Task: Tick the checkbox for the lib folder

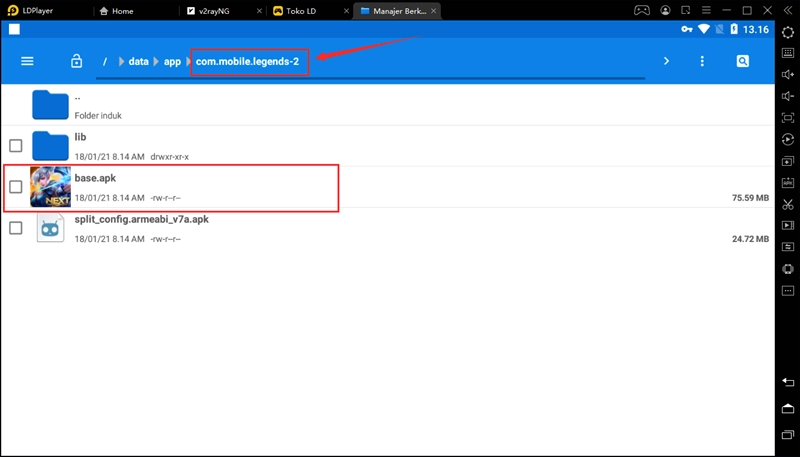Action: pyautogui.click(x=16, y=146)
